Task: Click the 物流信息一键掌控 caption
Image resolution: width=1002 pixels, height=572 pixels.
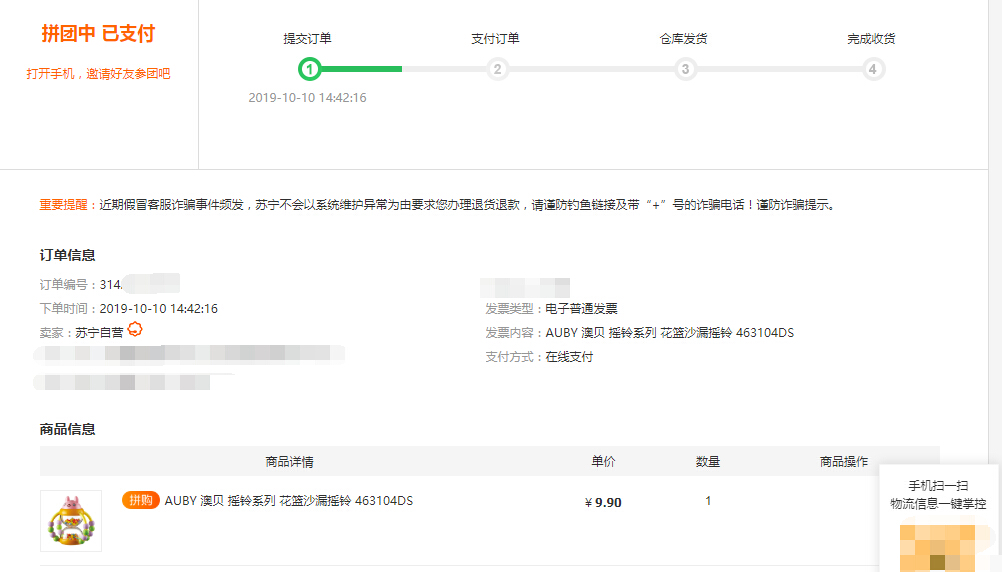Action: click(938, 504)
